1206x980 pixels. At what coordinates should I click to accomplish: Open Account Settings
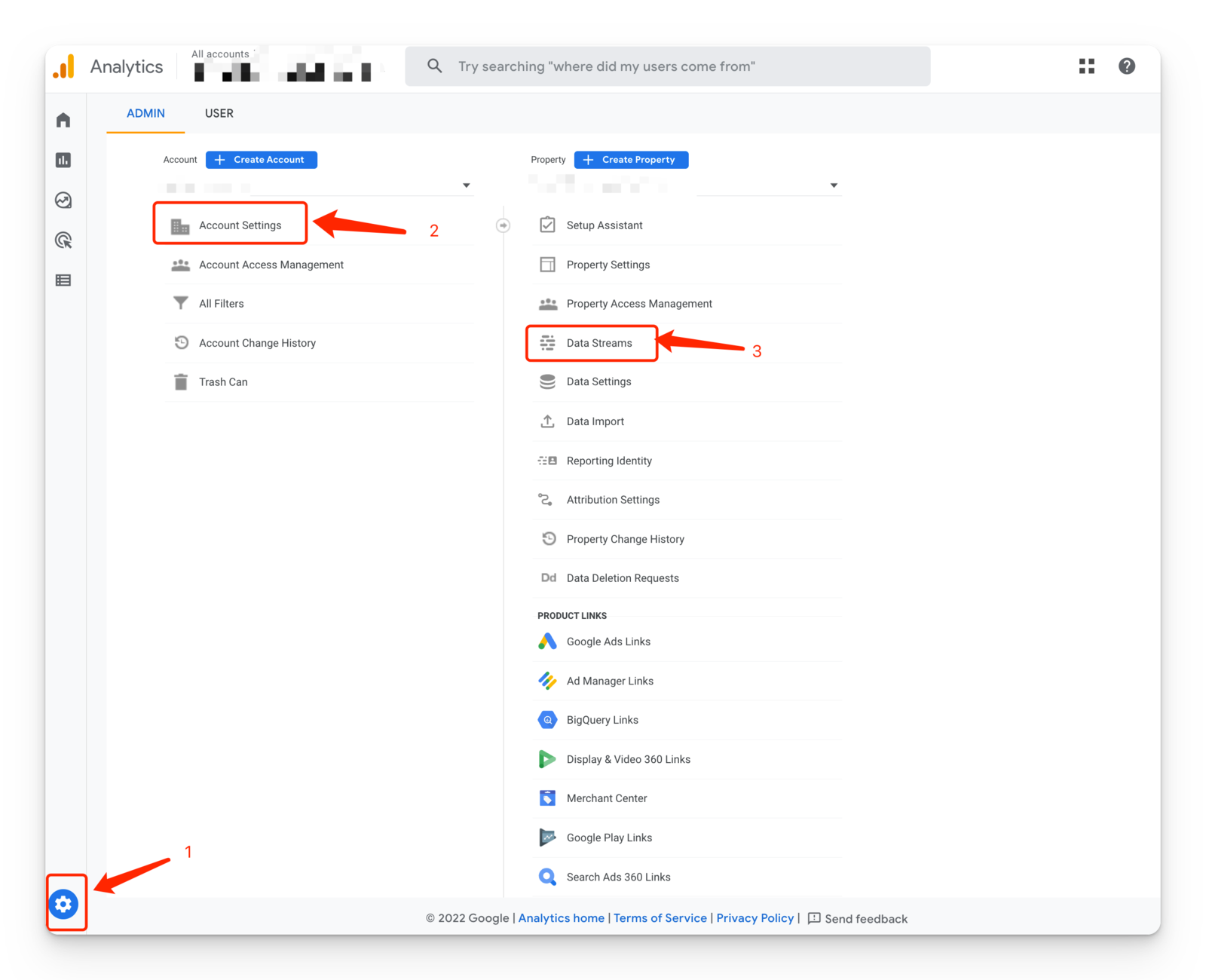tap(240, 225)
